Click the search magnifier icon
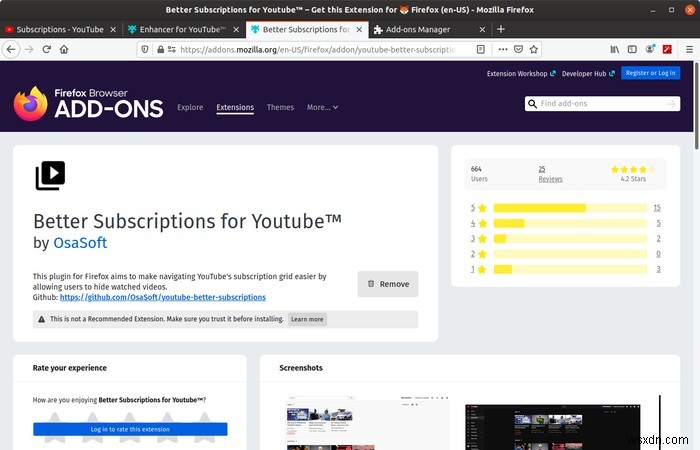Viewport: 700px width, 450px height. coord(532,104)
